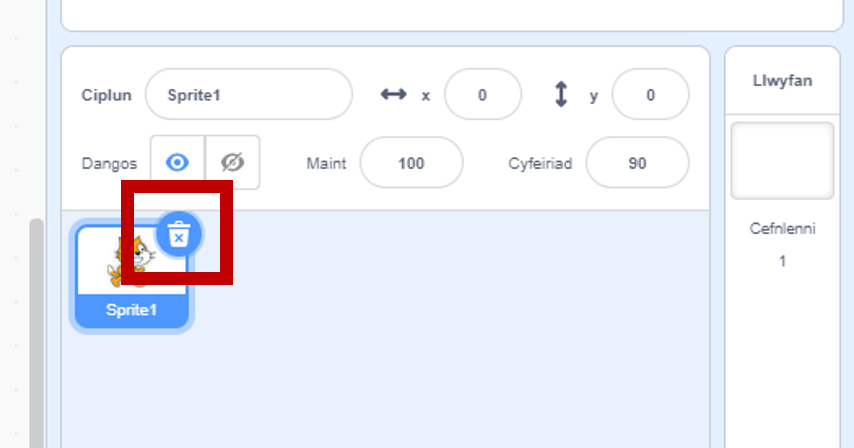Hide the sprite with the crossed-eye icon

233,162
